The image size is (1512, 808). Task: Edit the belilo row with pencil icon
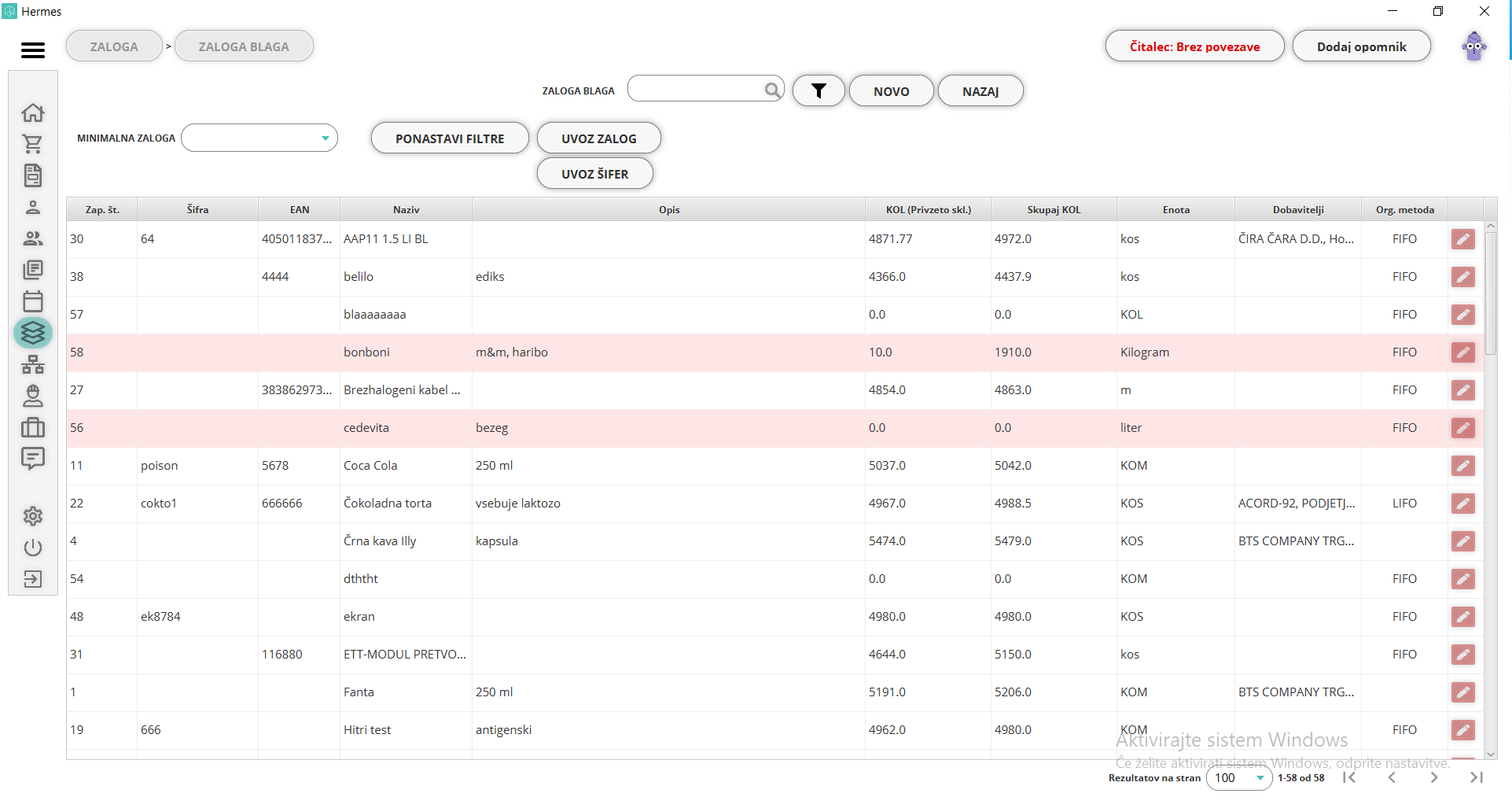[1462, 277]
